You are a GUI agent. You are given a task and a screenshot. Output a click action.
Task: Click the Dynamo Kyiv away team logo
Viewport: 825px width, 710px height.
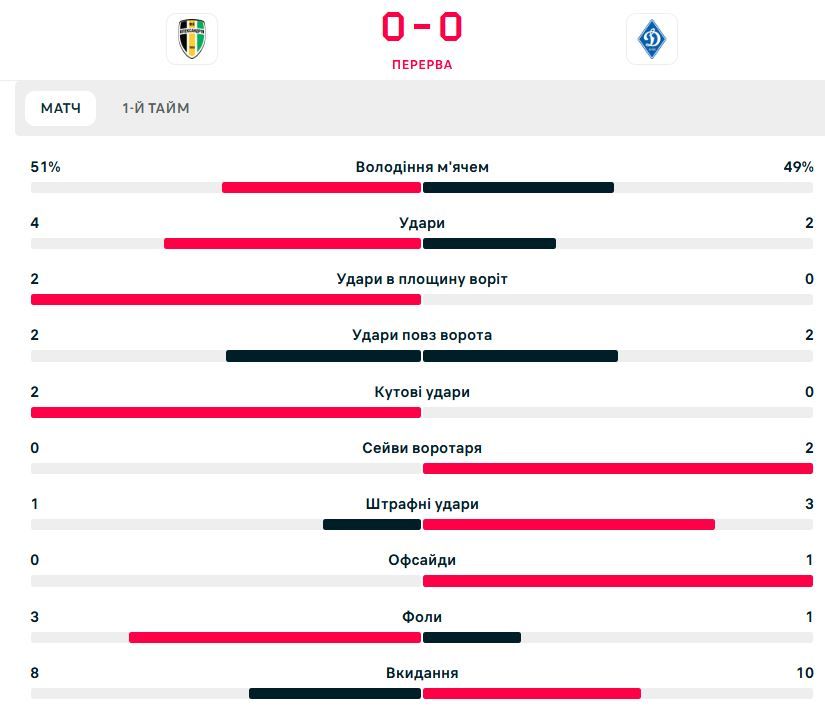[x=652, y=40]
